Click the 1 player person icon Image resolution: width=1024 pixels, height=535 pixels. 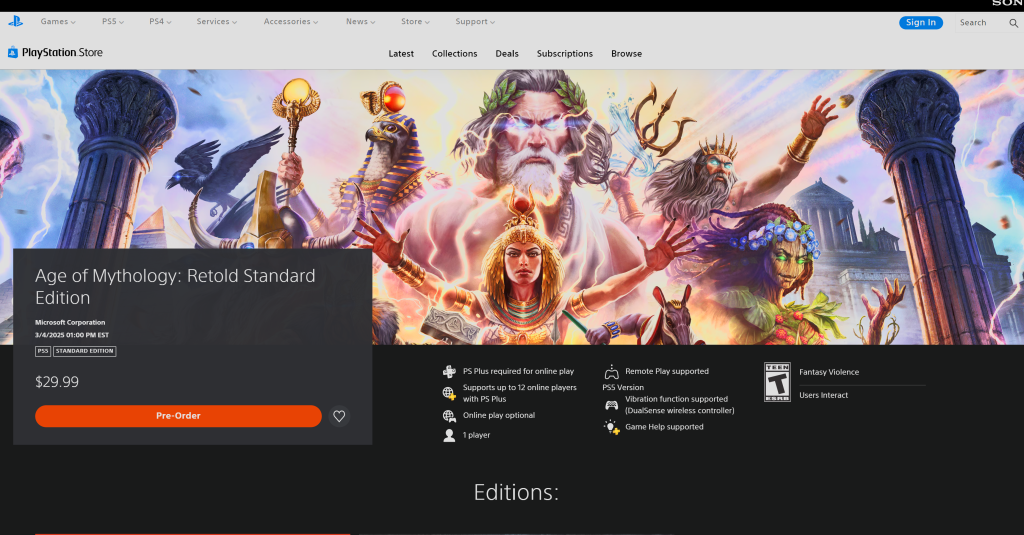pos(449,436)
